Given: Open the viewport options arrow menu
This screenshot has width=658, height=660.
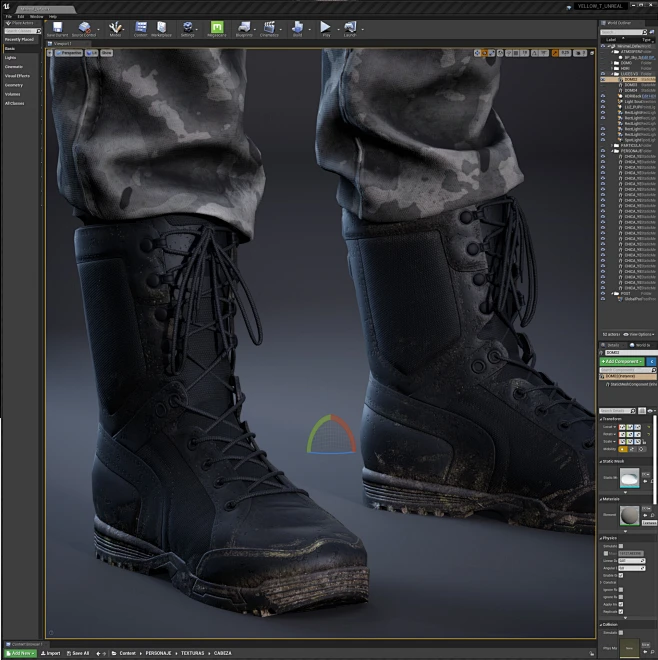Looking at the screenshot, I should 50,53.
